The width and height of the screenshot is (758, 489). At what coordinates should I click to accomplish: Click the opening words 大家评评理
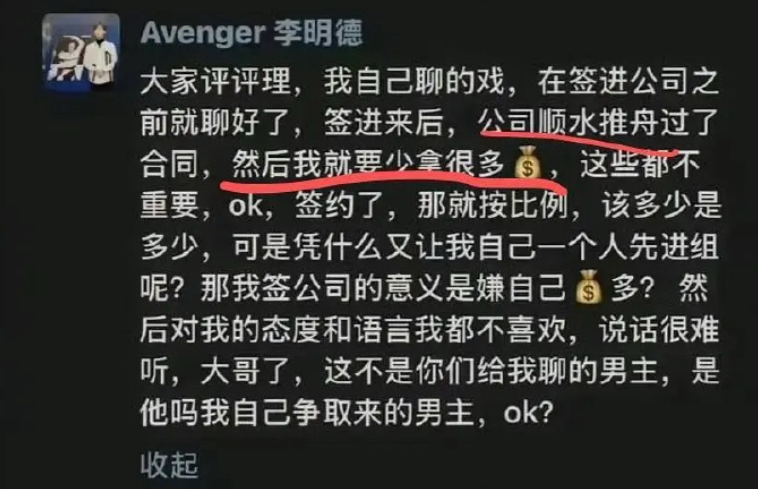(216, 81)
